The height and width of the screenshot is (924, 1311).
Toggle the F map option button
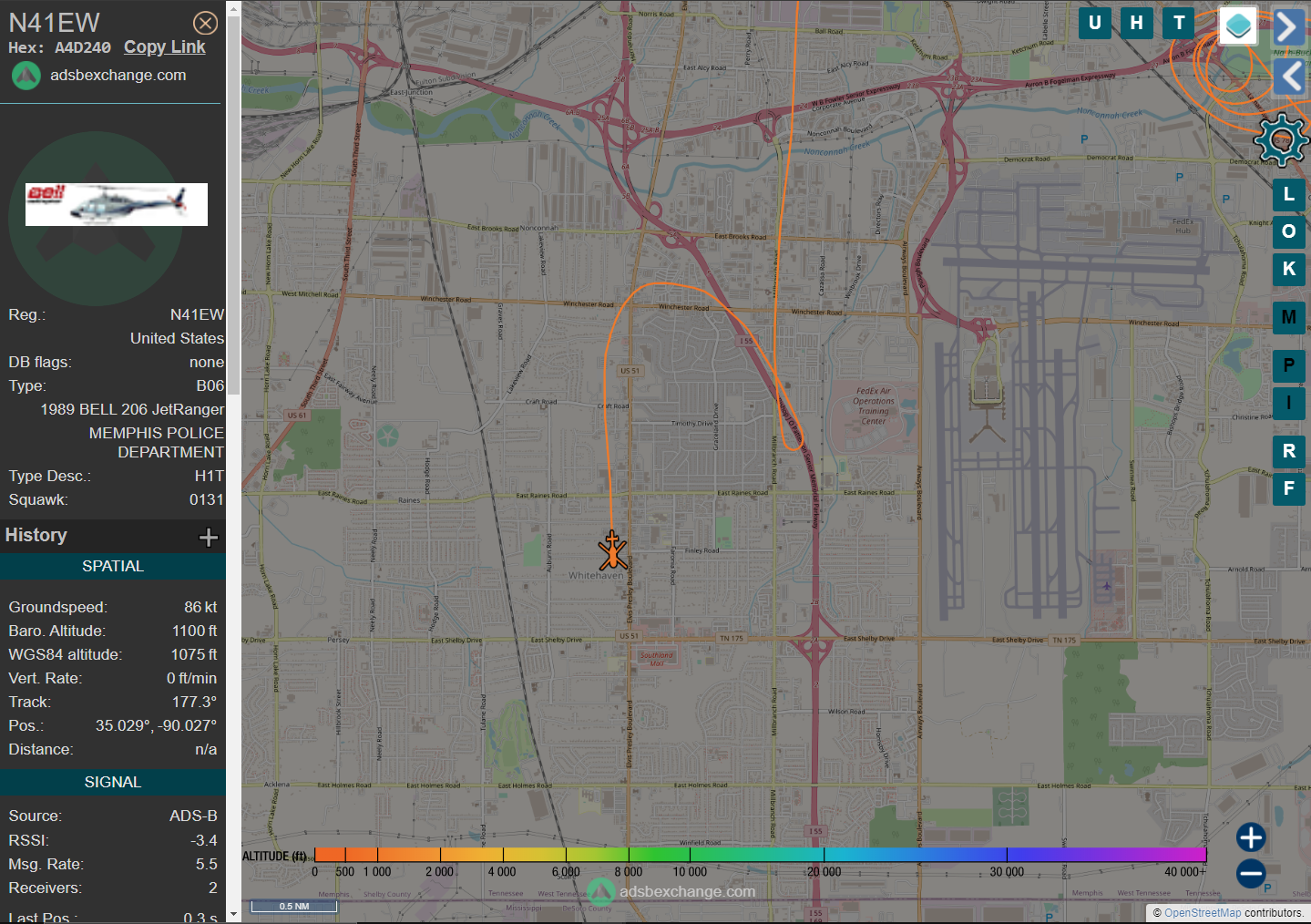point(1288,488)
